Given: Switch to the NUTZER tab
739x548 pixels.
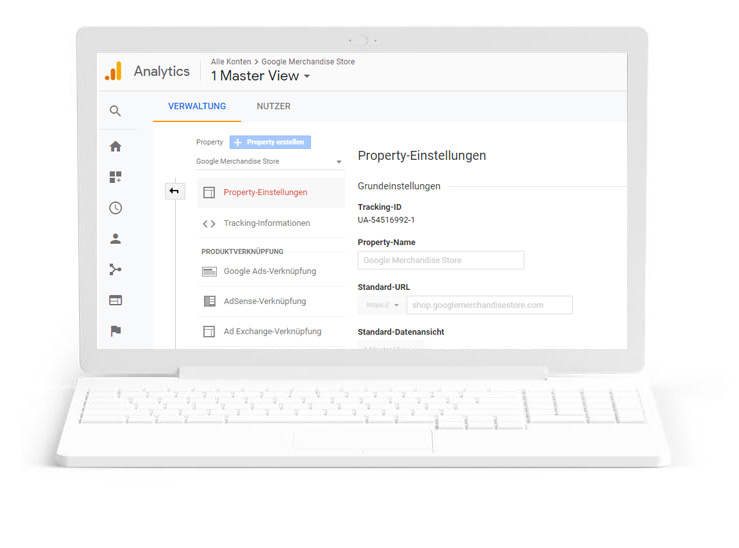Looking at the screenshot, I should (x=273, y=106).
